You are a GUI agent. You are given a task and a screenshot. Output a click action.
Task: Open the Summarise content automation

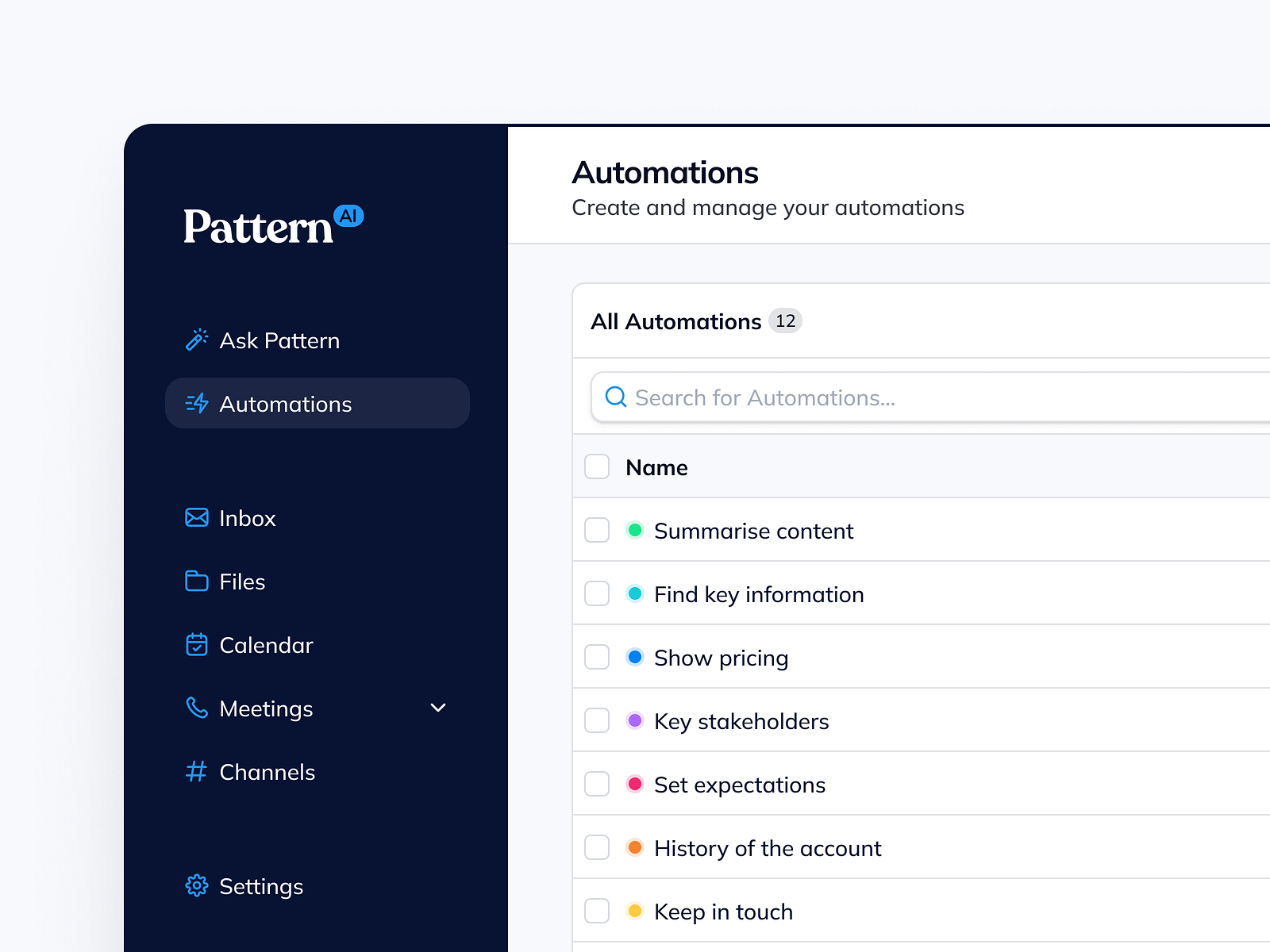tap(753, 531)
